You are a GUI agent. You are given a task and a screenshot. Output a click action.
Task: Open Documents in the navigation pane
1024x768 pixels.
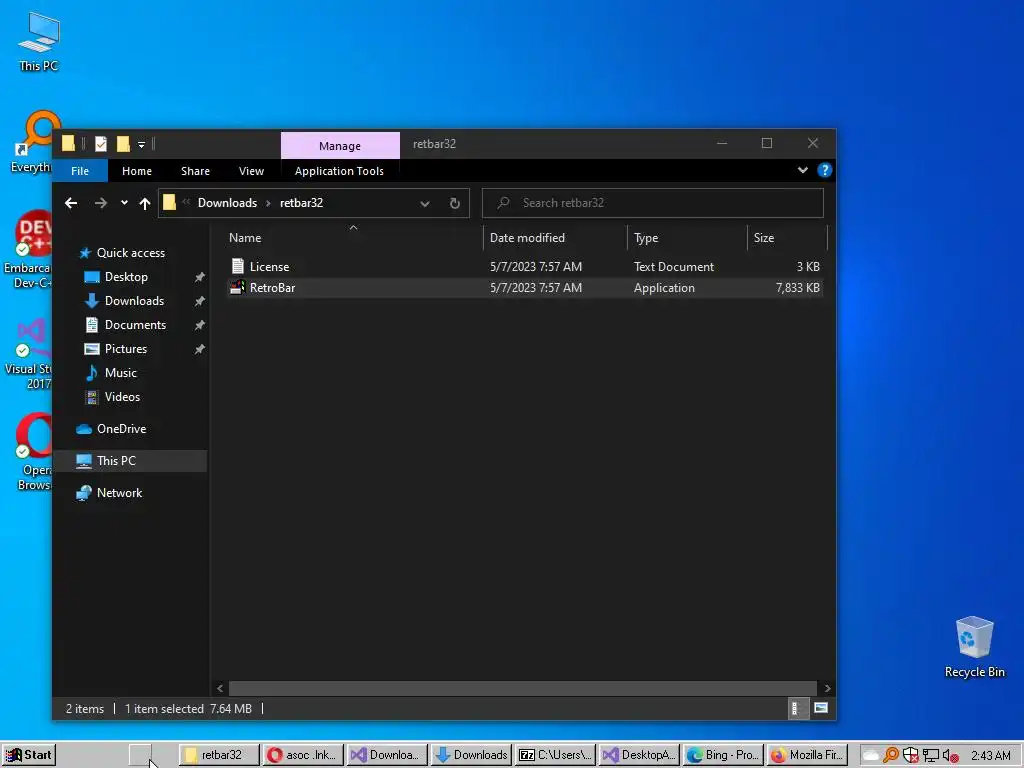135,325
